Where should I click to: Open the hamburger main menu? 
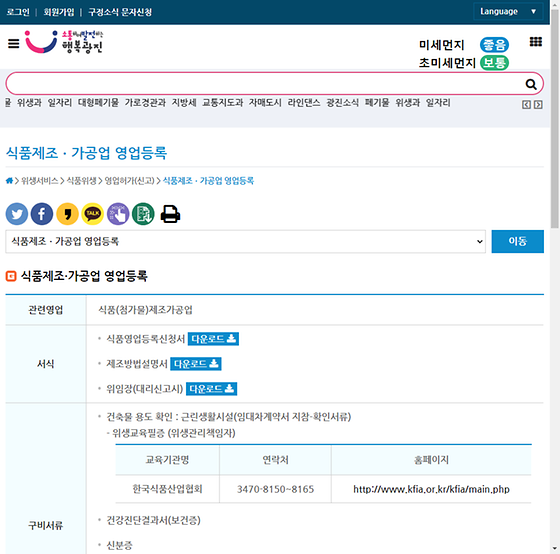pyautogui.click(x=14, y=44)
